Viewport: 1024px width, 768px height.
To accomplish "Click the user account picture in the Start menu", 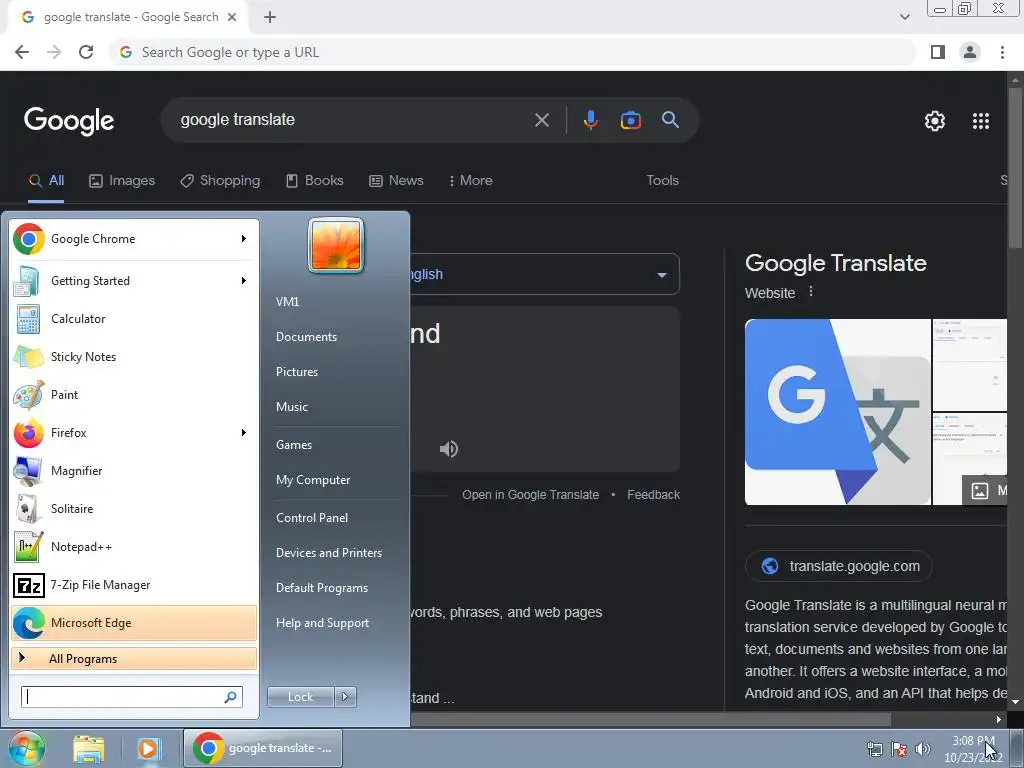I will pyautogui.click(x=336, y=246).
